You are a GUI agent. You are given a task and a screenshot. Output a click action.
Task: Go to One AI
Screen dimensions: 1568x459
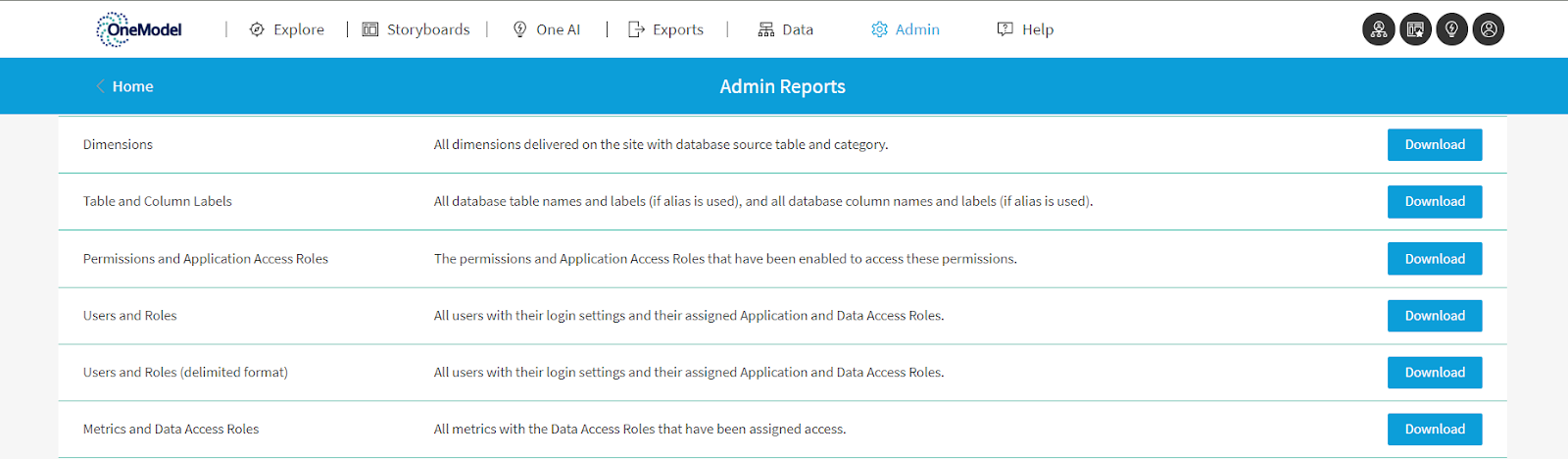pos(547,29)
